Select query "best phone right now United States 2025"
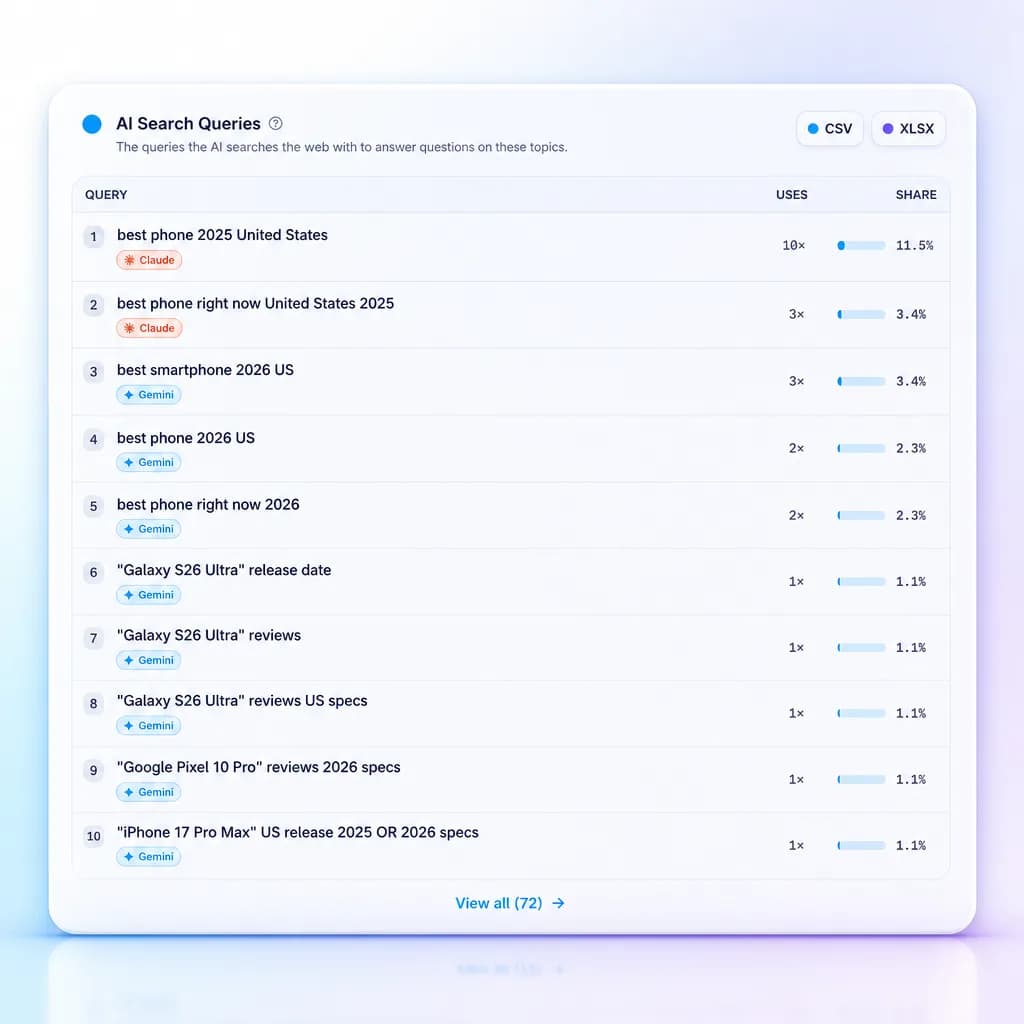The width and height of the screenshot is (1024, 1024). click(x=255, y=304)
